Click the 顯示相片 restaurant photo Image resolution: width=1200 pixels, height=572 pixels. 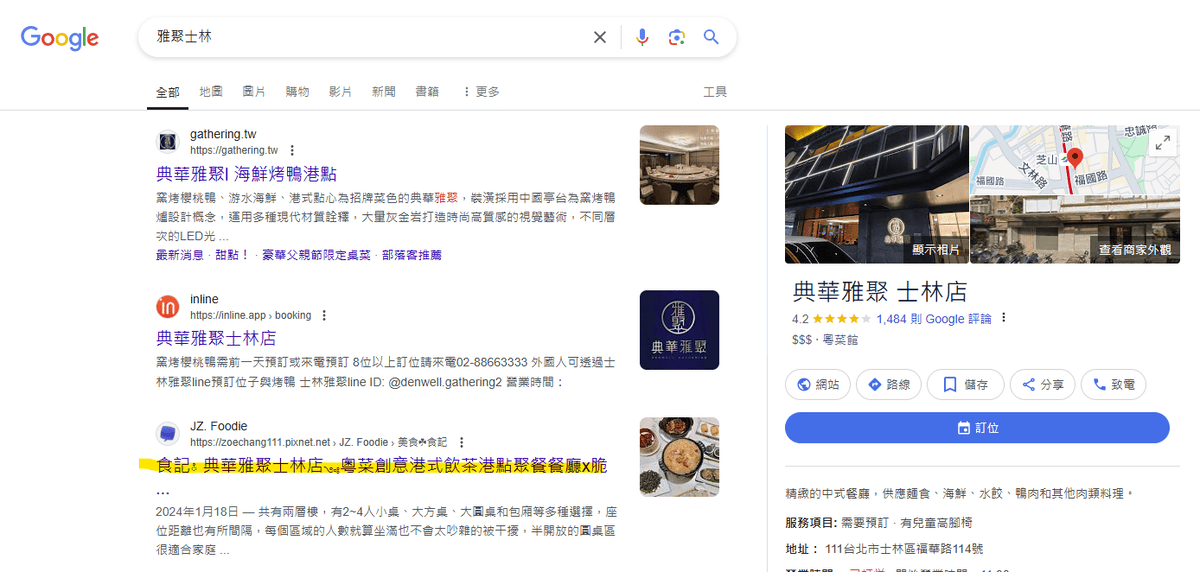point(877,194)
